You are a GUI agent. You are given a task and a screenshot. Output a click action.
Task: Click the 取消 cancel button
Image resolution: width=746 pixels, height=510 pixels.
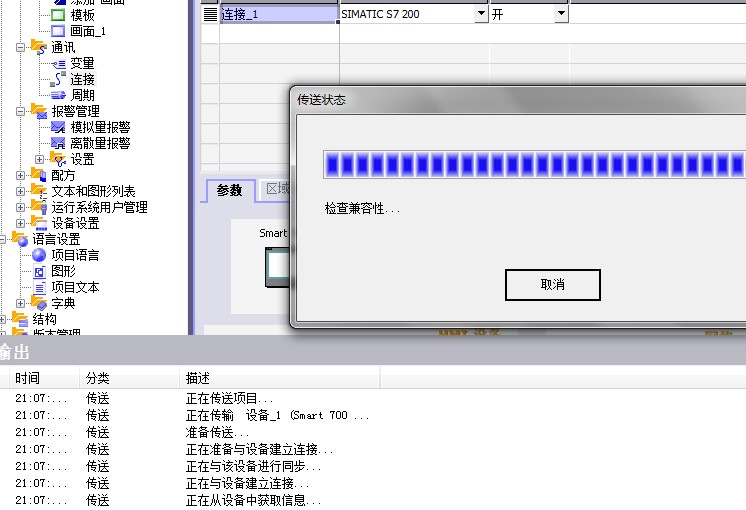click(x=552, y=285)
